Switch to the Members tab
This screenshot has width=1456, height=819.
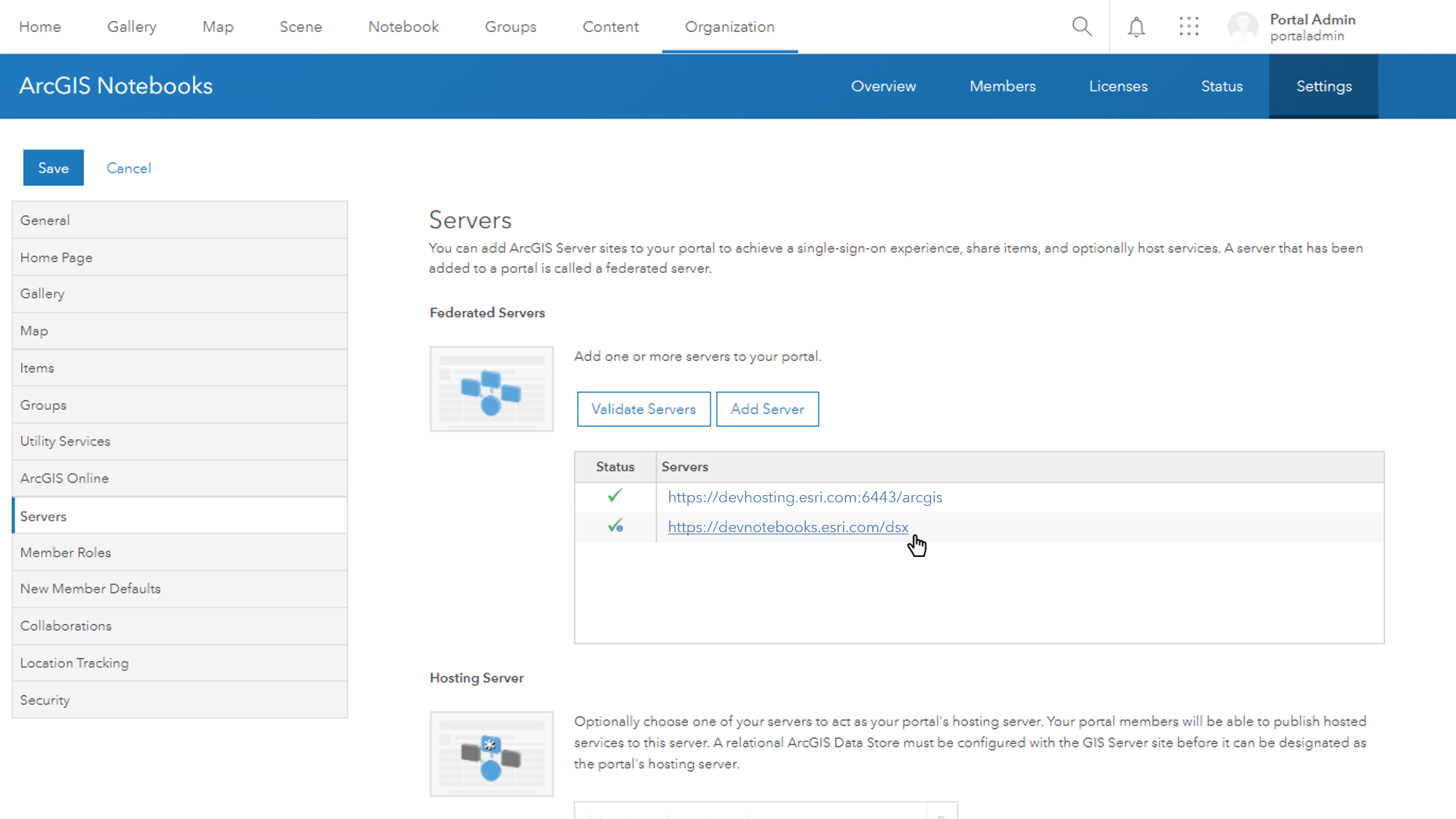coord(1002,86)
